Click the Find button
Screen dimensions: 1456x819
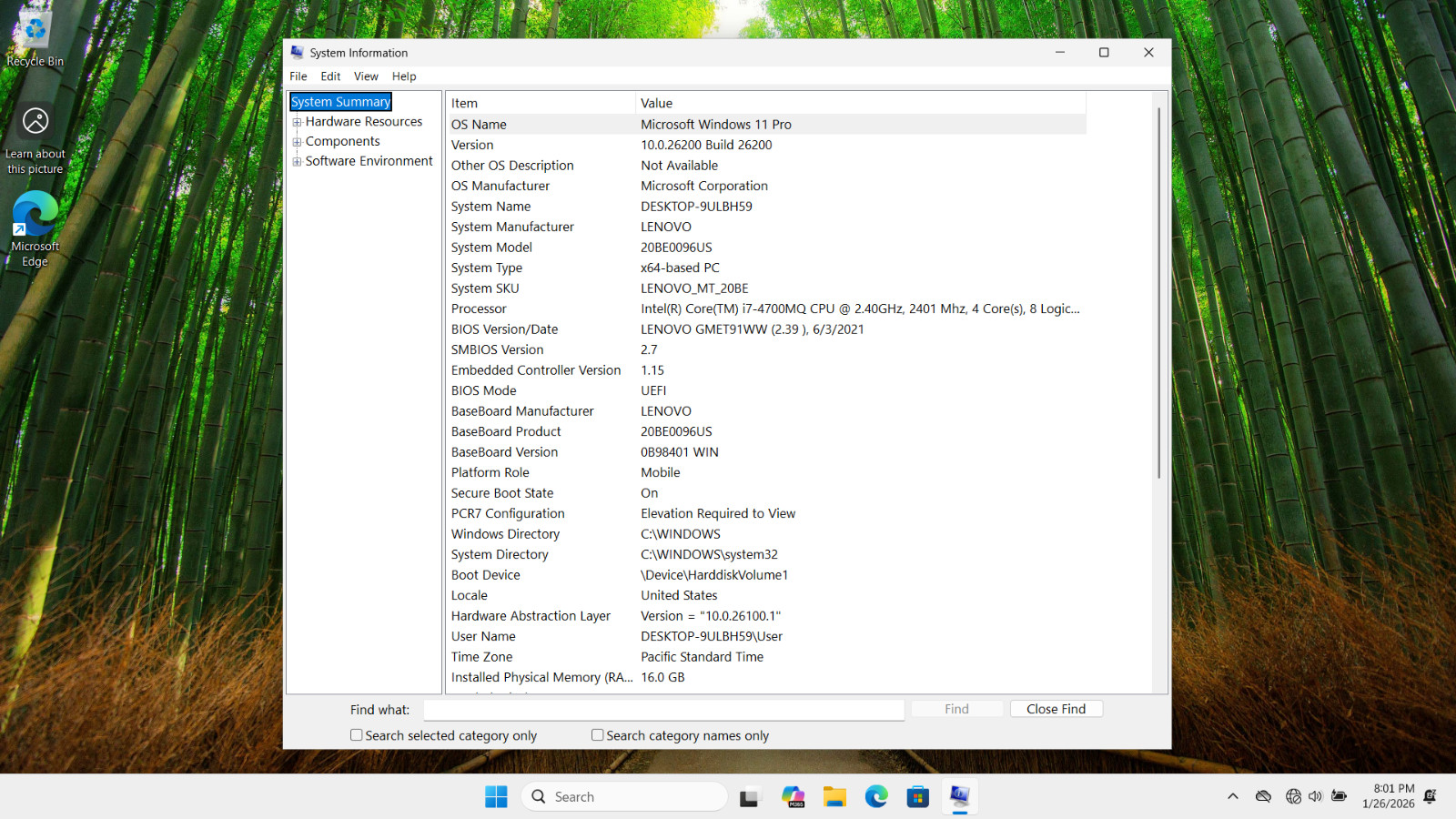tap(956, 709)
